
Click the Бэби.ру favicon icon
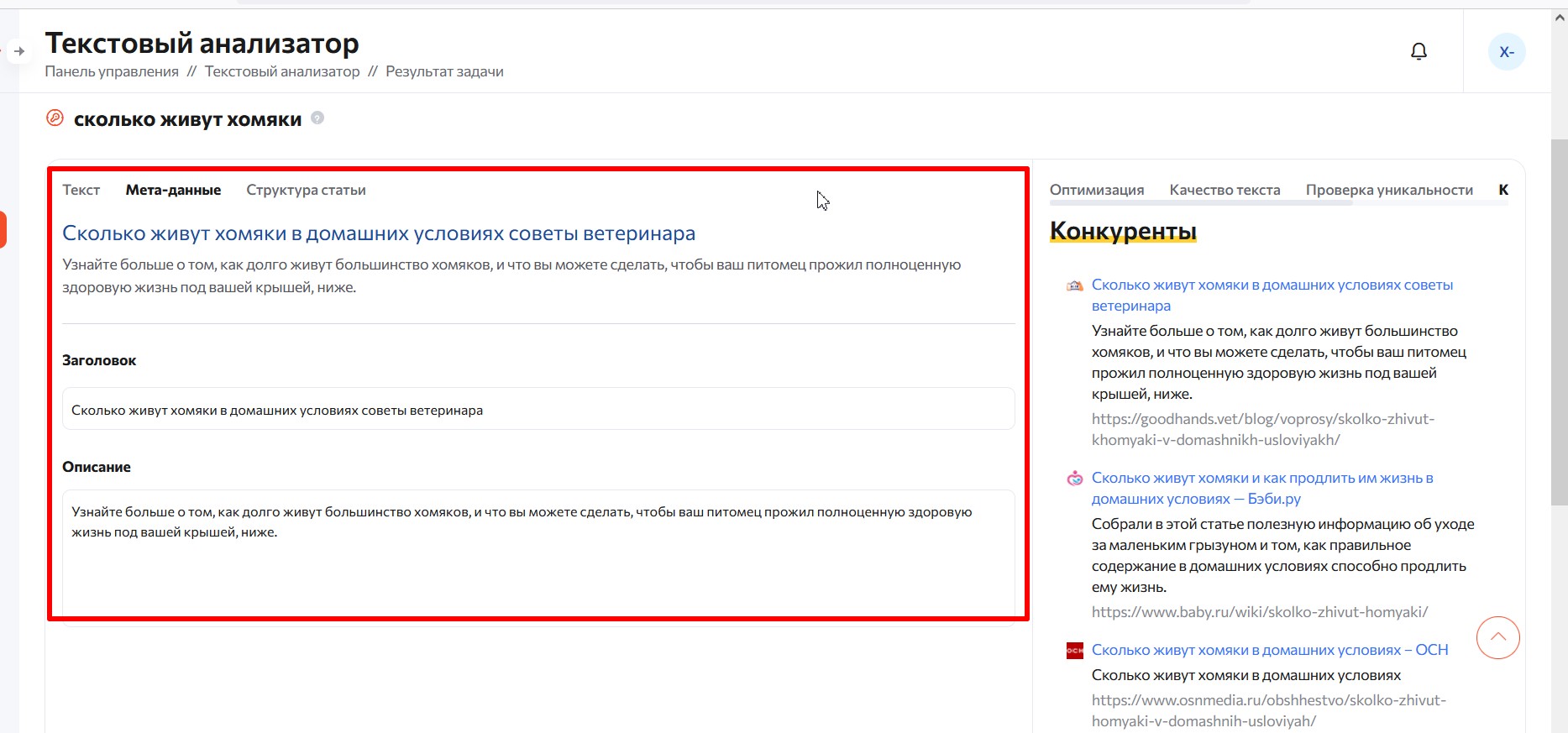coord(1074,479)
